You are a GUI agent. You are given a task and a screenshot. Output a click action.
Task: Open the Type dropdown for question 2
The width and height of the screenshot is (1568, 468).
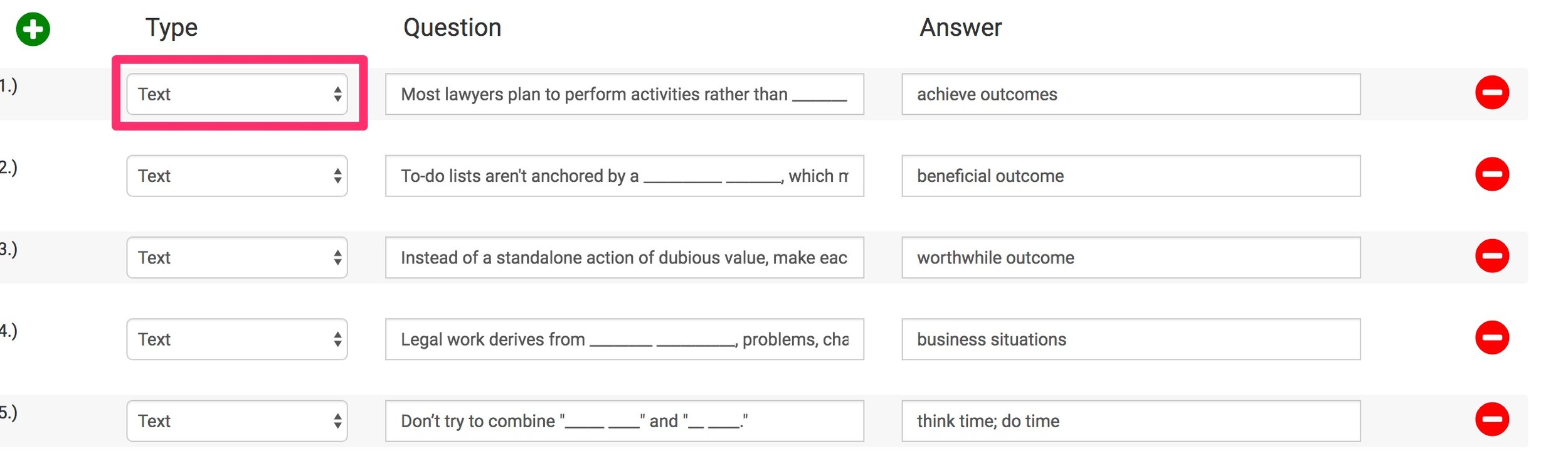pos(237,176)
